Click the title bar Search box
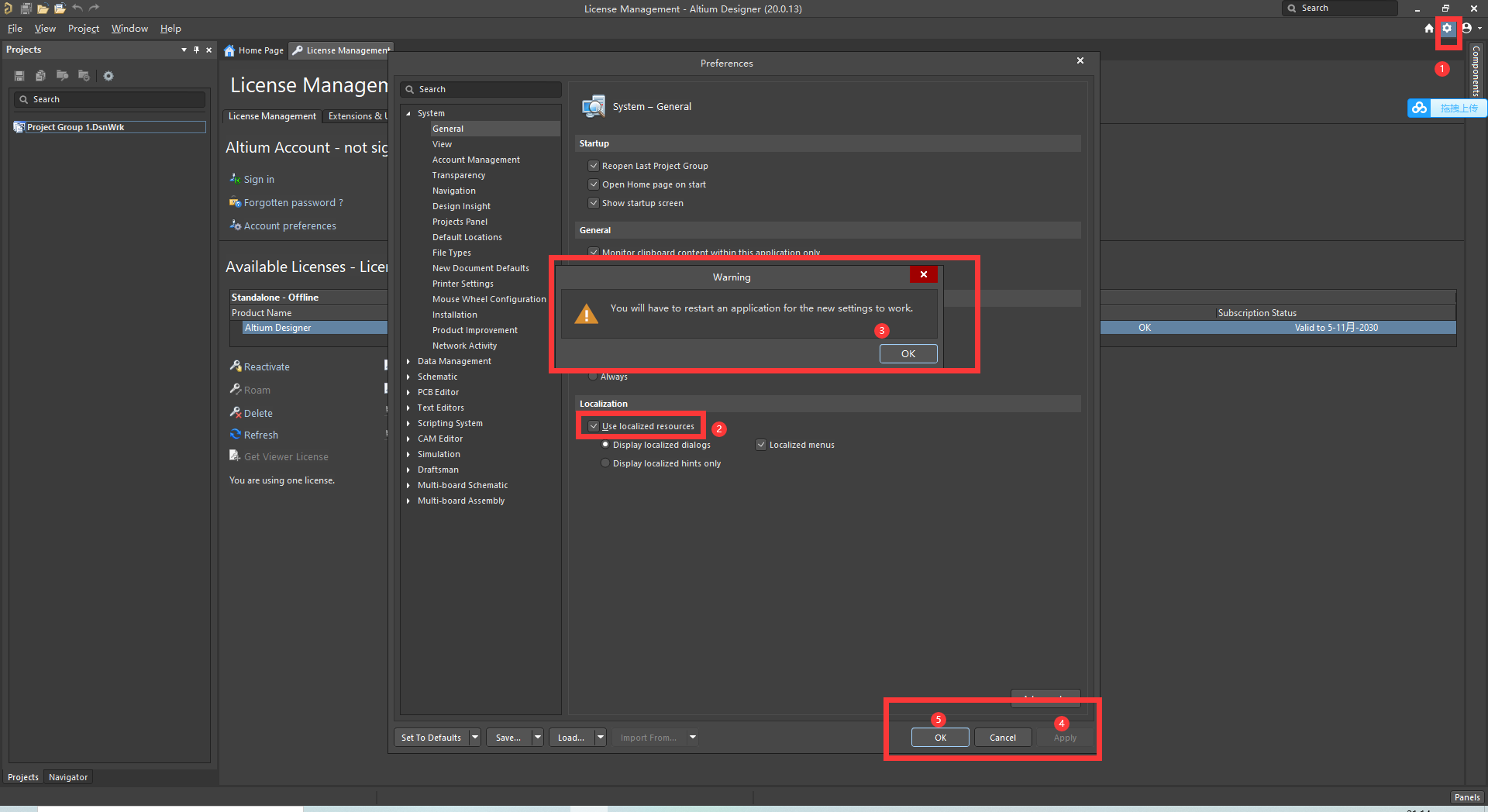1488x812 pixels. coord(1341,8)
